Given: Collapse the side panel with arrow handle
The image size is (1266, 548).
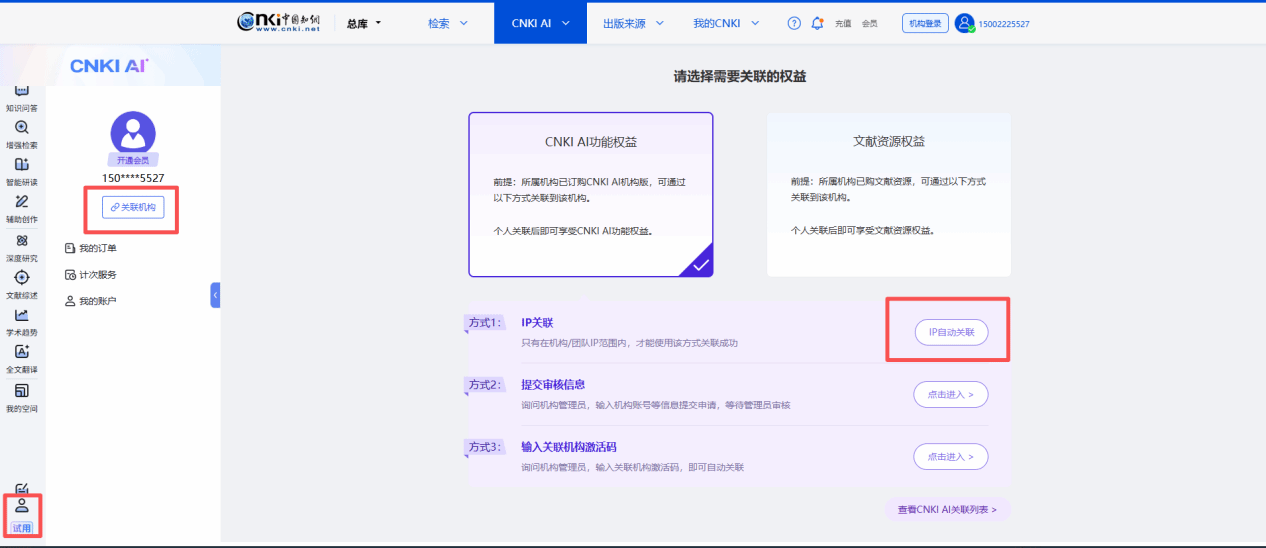Looking at the screenshot, I should click(x=215, y=295).
